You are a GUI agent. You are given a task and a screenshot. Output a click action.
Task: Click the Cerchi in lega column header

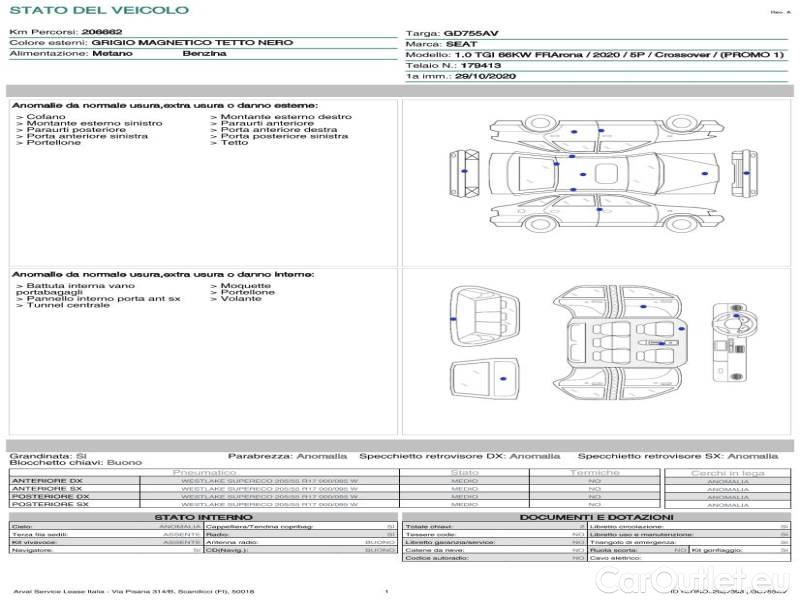pos(727,472)
